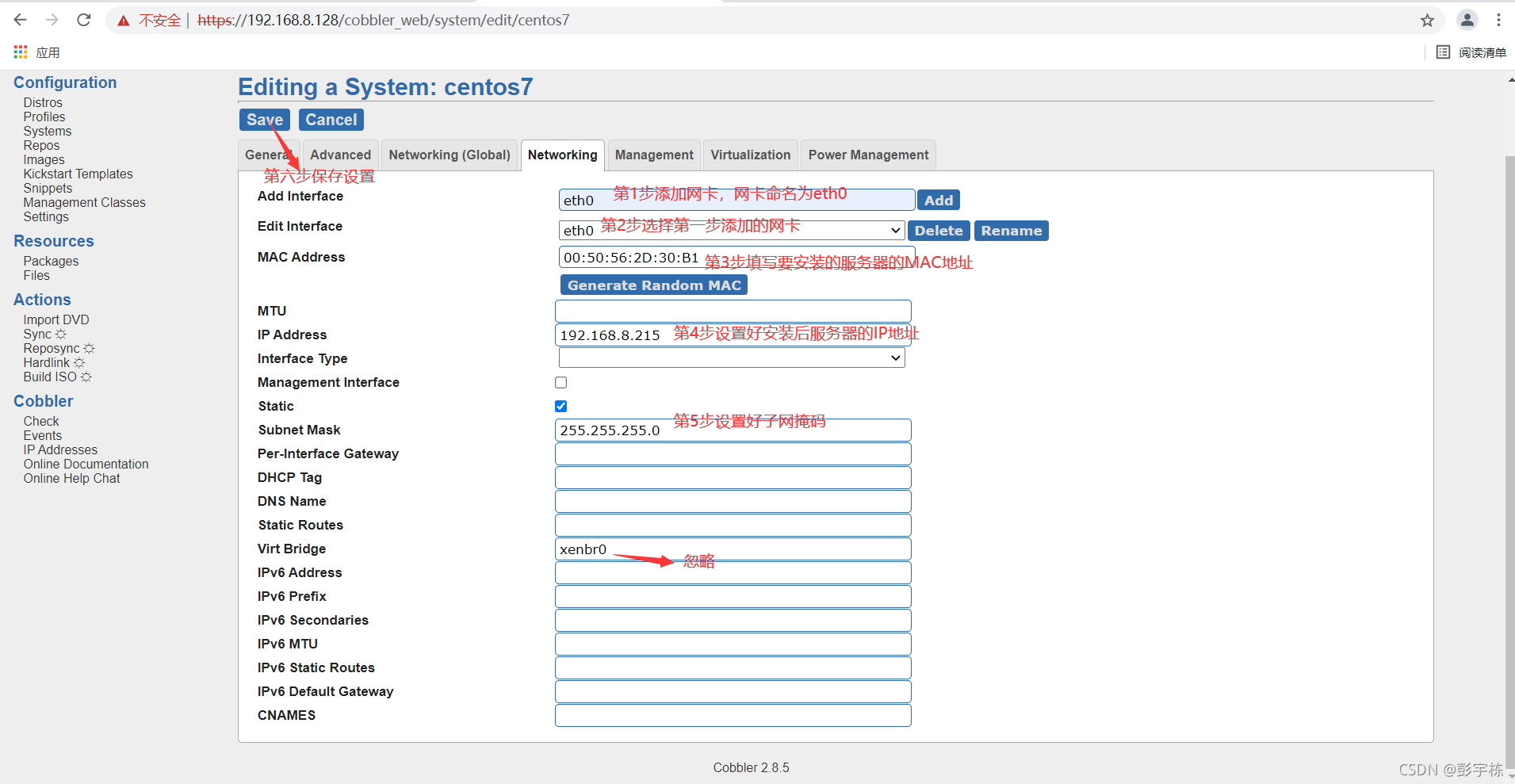Open the apps grid icon in the bookmarks bar
The image size is (1515, 784).
point(21,52)
